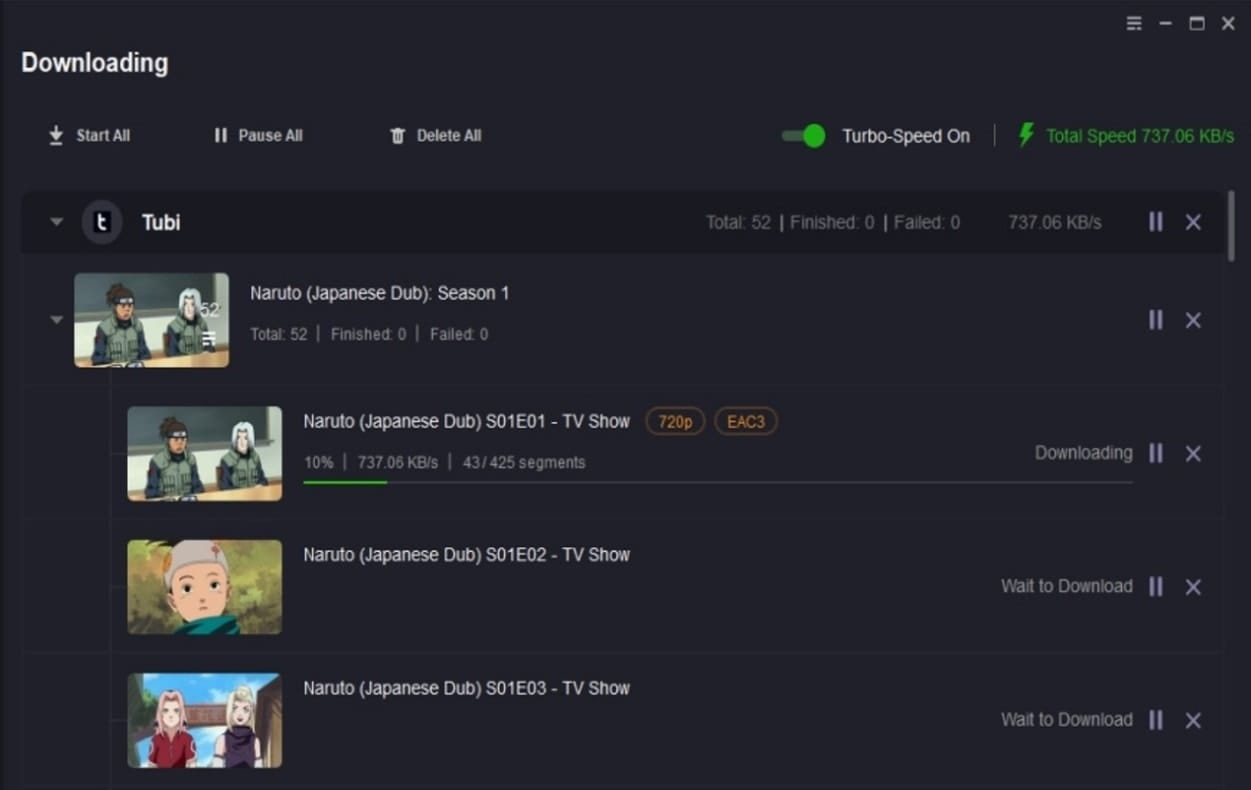Pause the S01E01 episode download
This screenshot has width=1251, height=790.
click(x=1155, y=453)
